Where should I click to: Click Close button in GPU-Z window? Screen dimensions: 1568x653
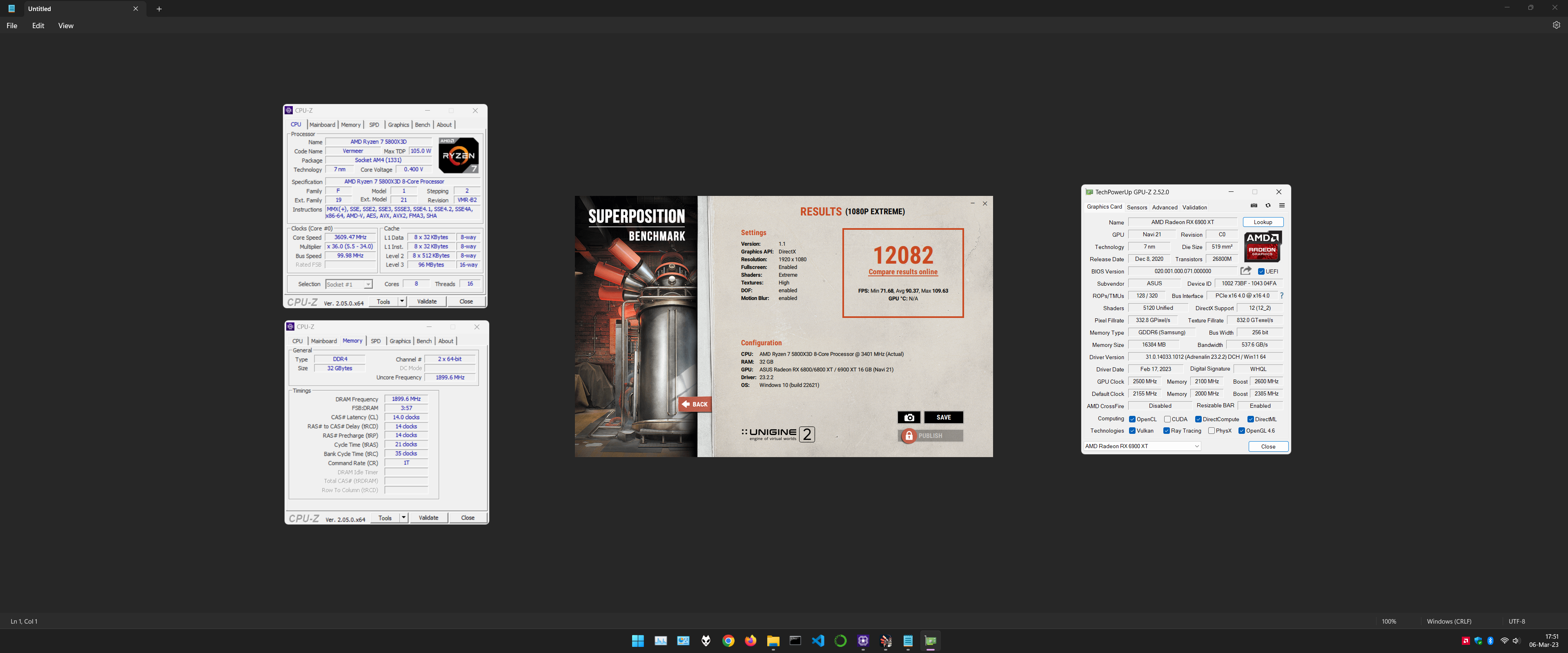[x=1268, y=447]
